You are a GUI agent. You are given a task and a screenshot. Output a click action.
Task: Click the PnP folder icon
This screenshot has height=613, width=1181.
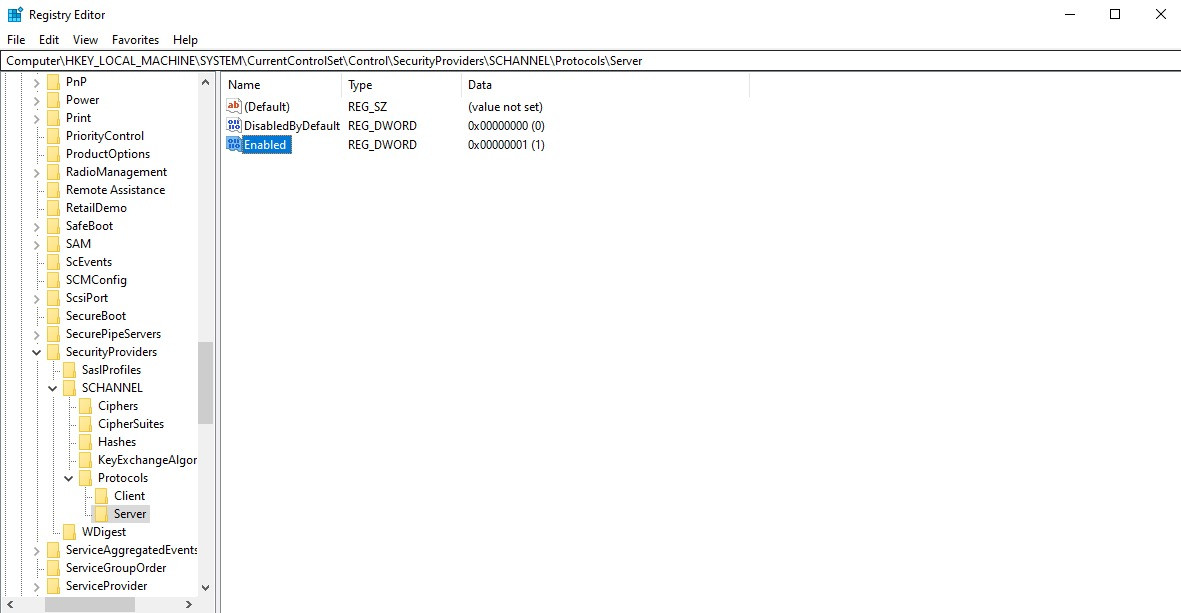53,81
